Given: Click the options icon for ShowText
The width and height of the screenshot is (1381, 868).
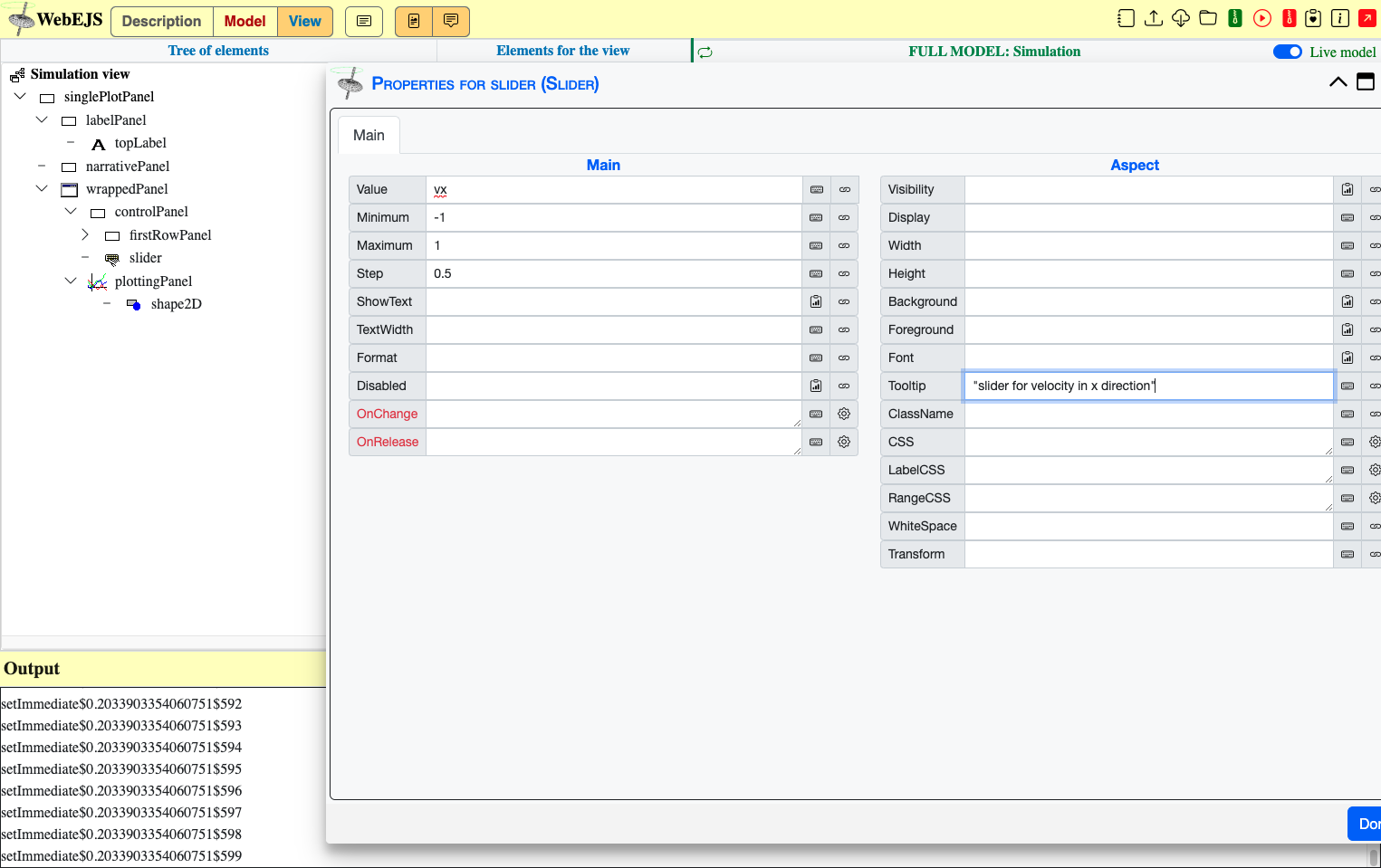Looking at the screenshot, I should tap(816, 302).
